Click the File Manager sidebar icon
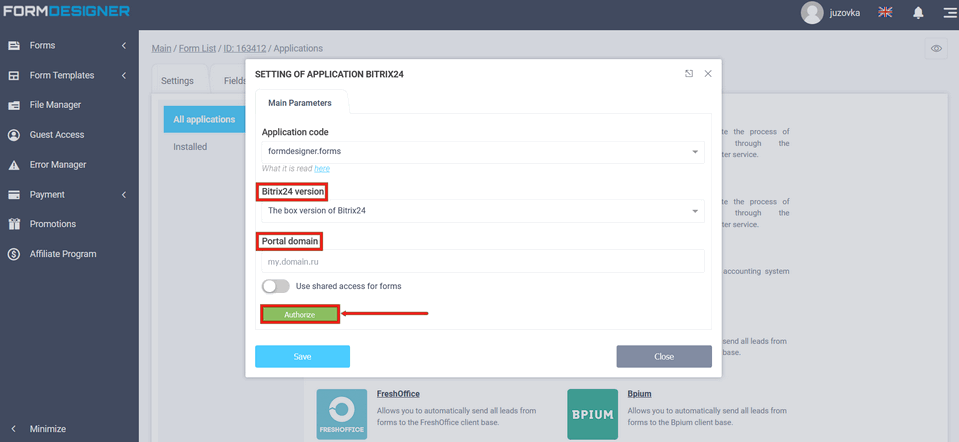This screenshot has height=442, width=959. click(13, 105)
